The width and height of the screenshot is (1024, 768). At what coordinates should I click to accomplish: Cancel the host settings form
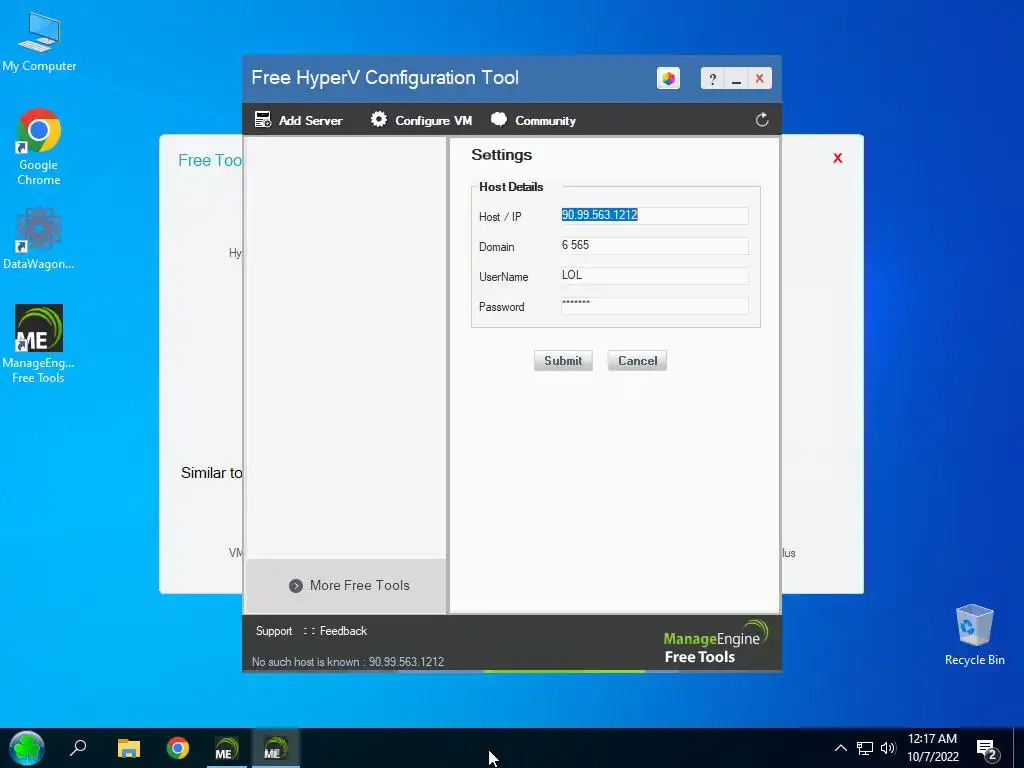coord(637,360)
